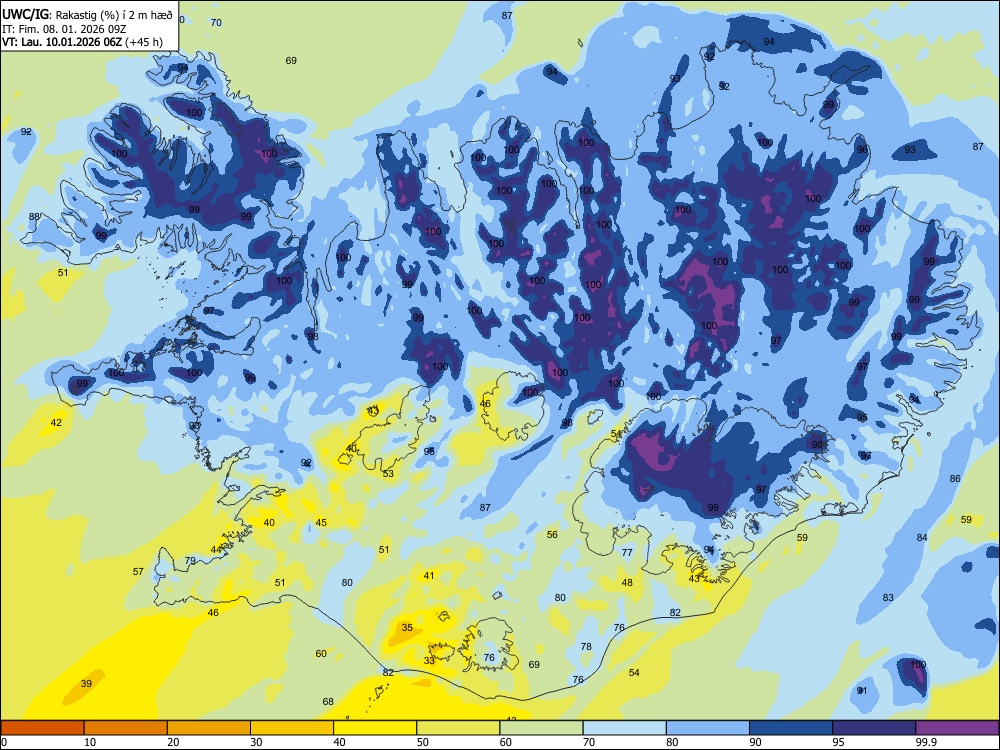
Task: Select the light blue 80–90 legend swatch
Action: pyautogui.click(x=708, y=728)
